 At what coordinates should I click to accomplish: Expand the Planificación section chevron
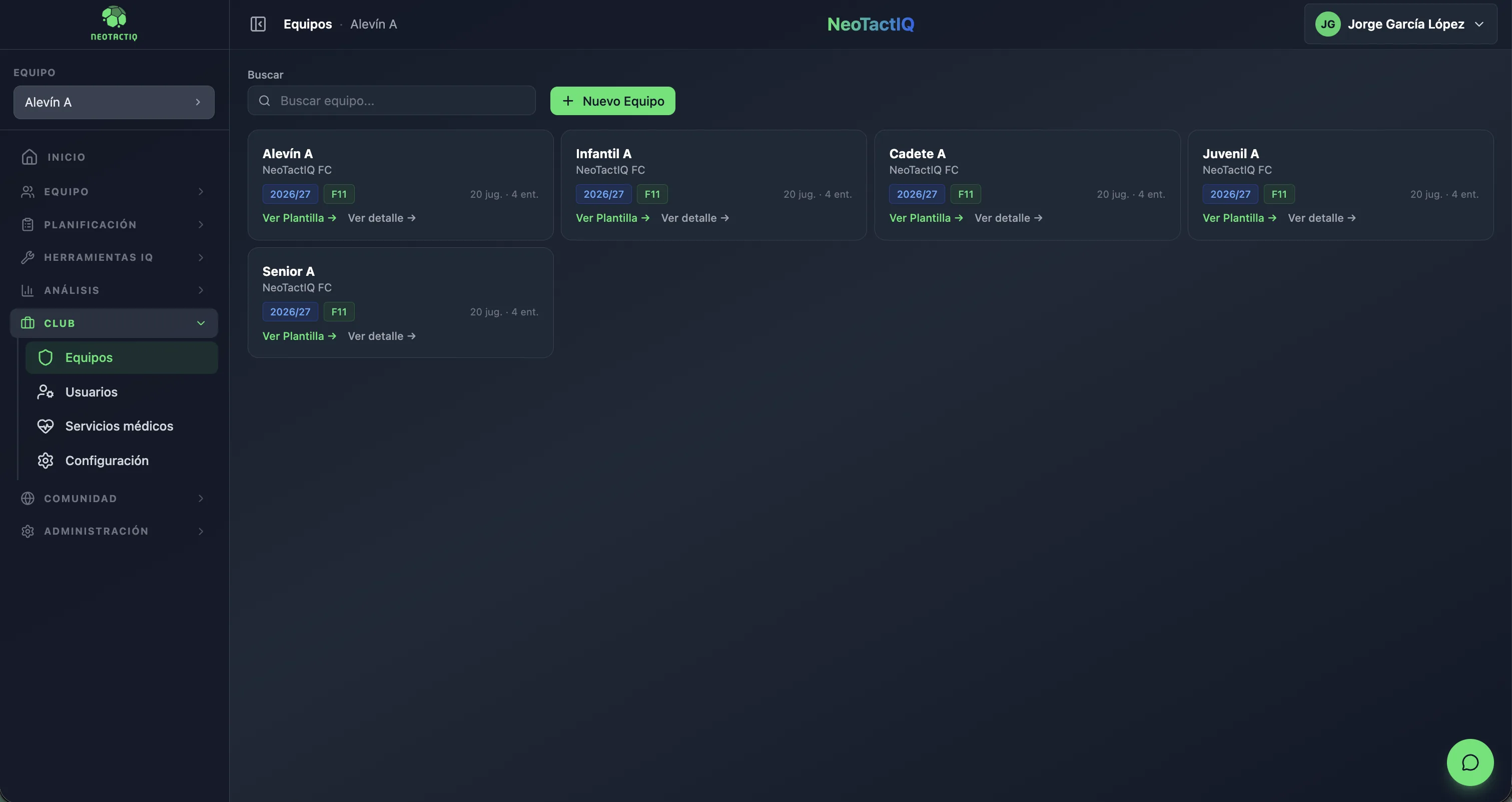point(201,224)
